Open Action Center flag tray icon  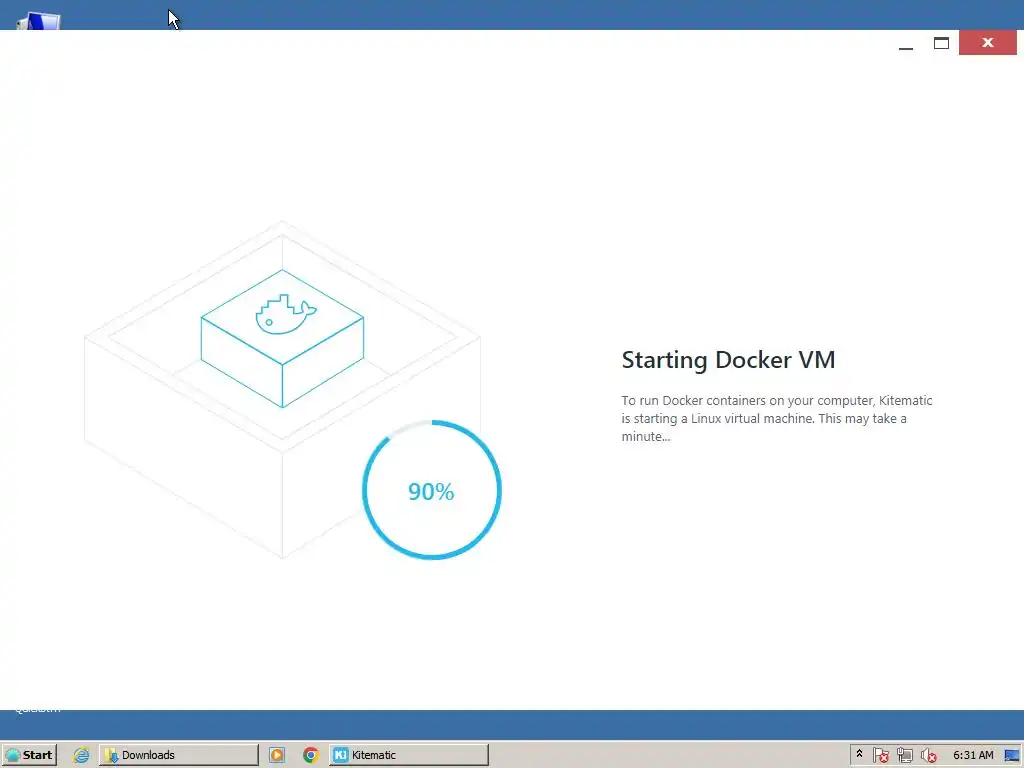point(881,755)
